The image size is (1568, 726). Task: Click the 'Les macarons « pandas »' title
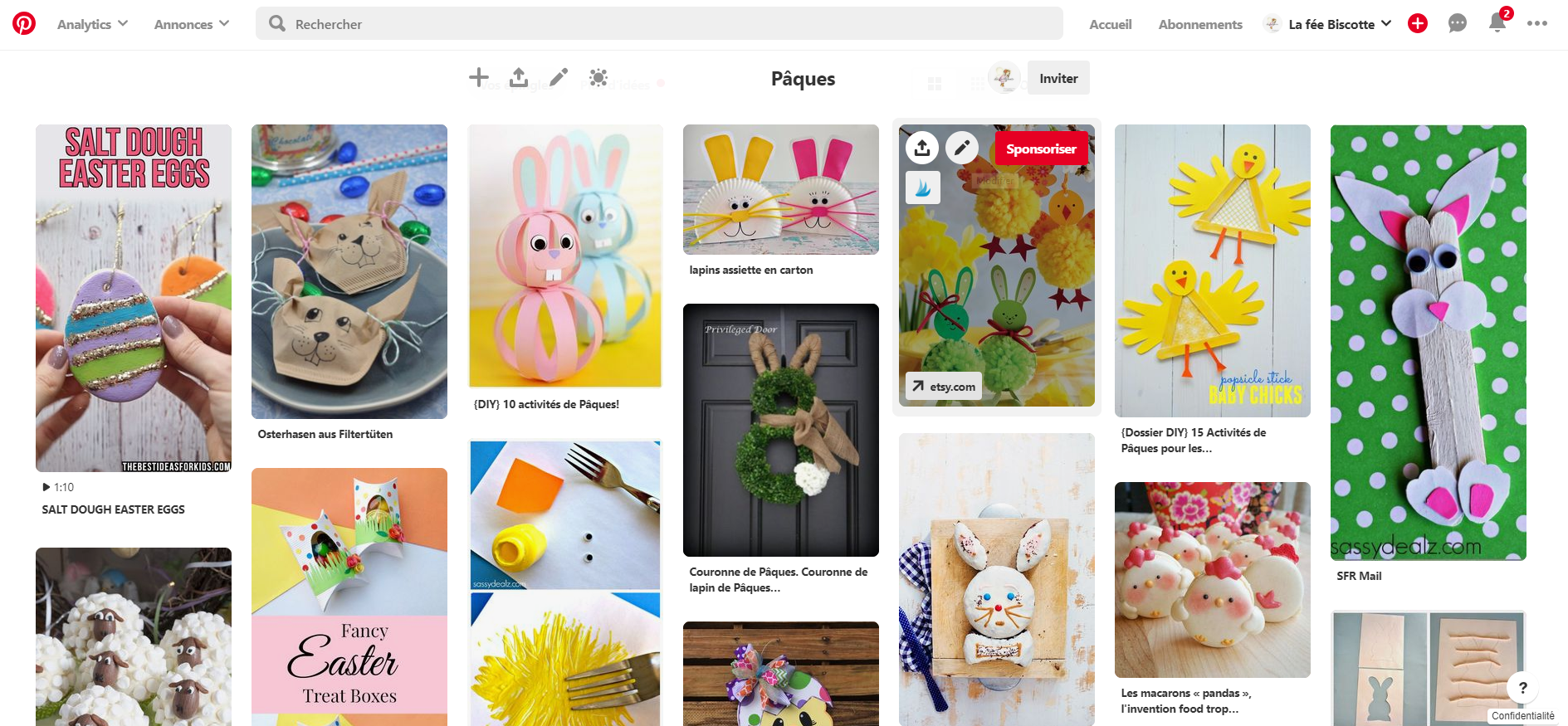(1186, 700)
